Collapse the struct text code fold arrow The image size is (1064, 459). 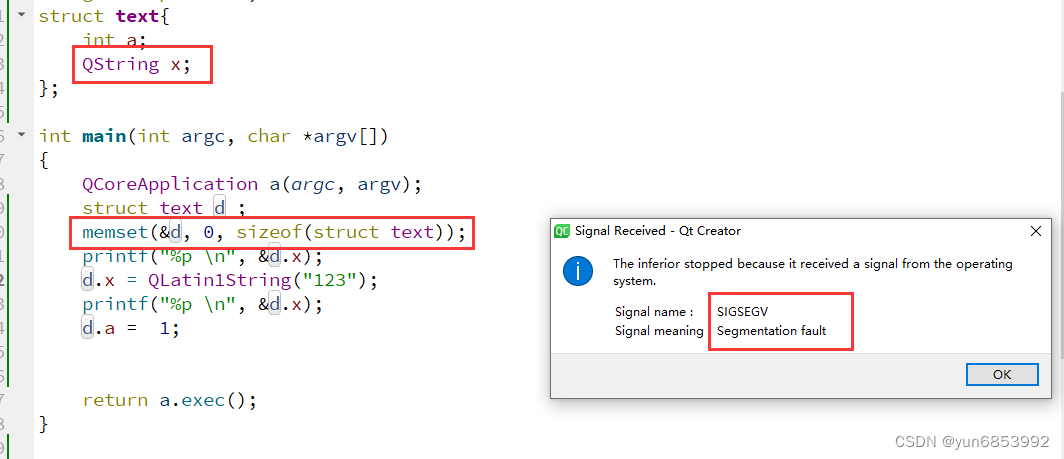click(21, 14)
